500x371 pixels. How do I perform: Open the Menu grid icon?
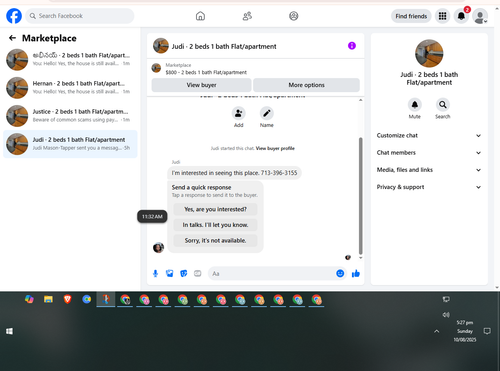coord(442,16)
